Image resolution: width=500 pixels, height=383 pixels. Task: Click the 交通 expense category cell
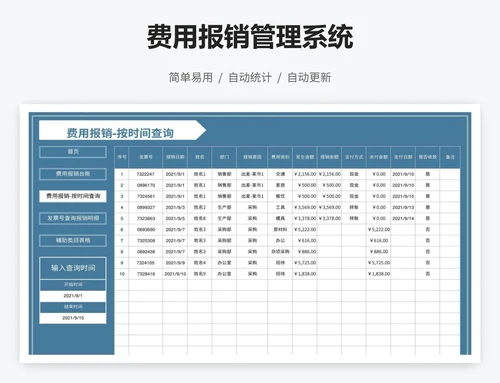pos(280,174)
